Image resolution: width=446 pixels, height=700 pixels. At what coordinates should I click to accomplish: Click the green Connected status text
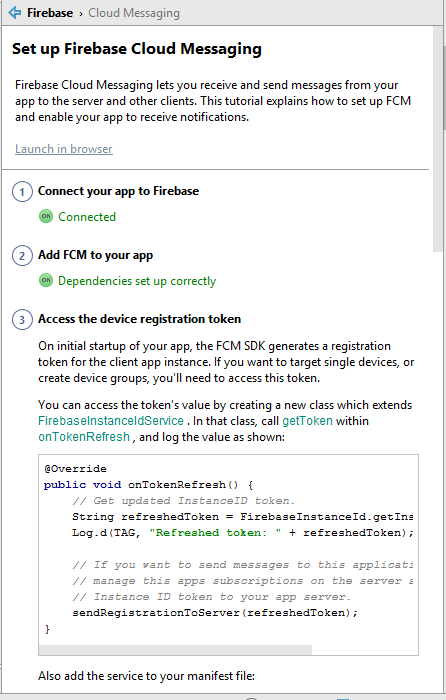point(87,217)
